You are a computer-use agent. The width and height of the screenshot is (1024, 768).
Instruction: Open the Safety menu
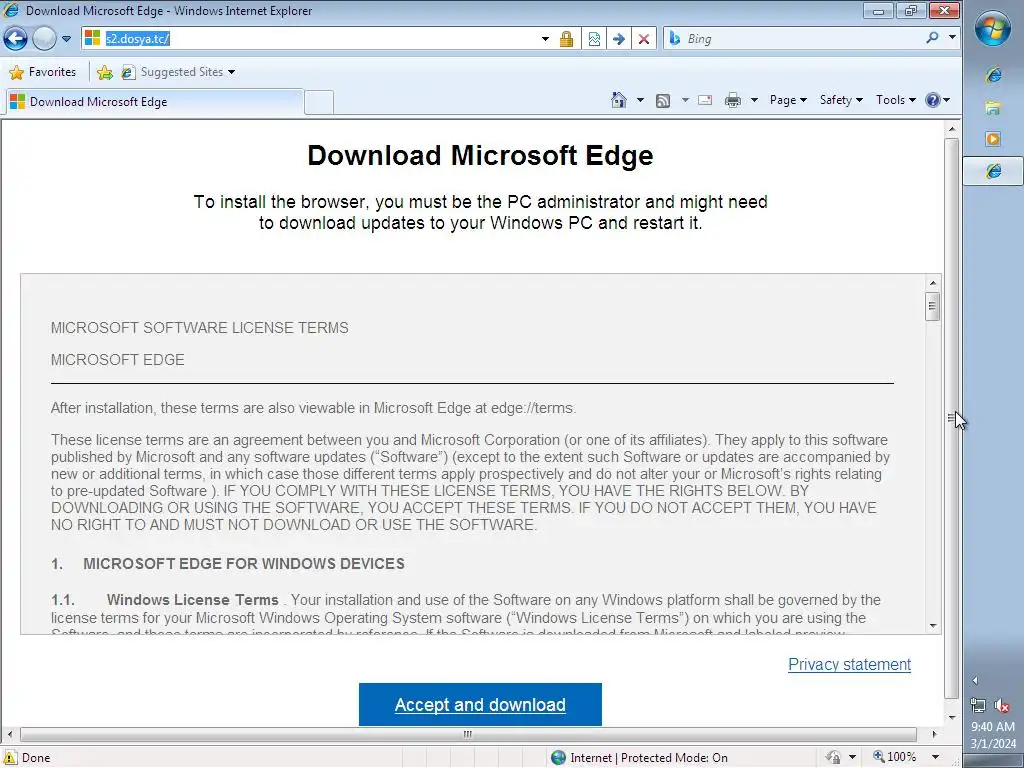point(841,100)
